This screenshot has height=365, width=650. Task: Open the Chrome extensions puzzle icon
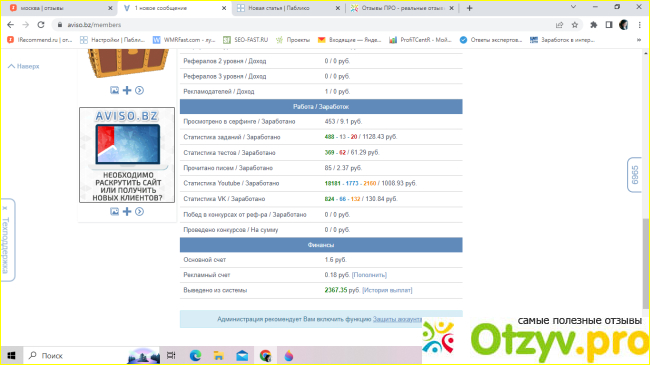(594, 25)
